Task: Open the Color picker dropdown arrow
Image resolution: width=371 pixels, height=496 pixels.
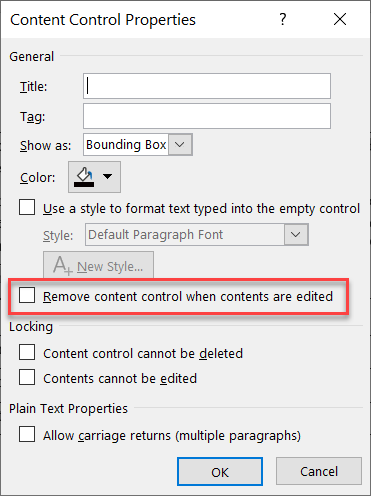Action: (x=107, y=176)
